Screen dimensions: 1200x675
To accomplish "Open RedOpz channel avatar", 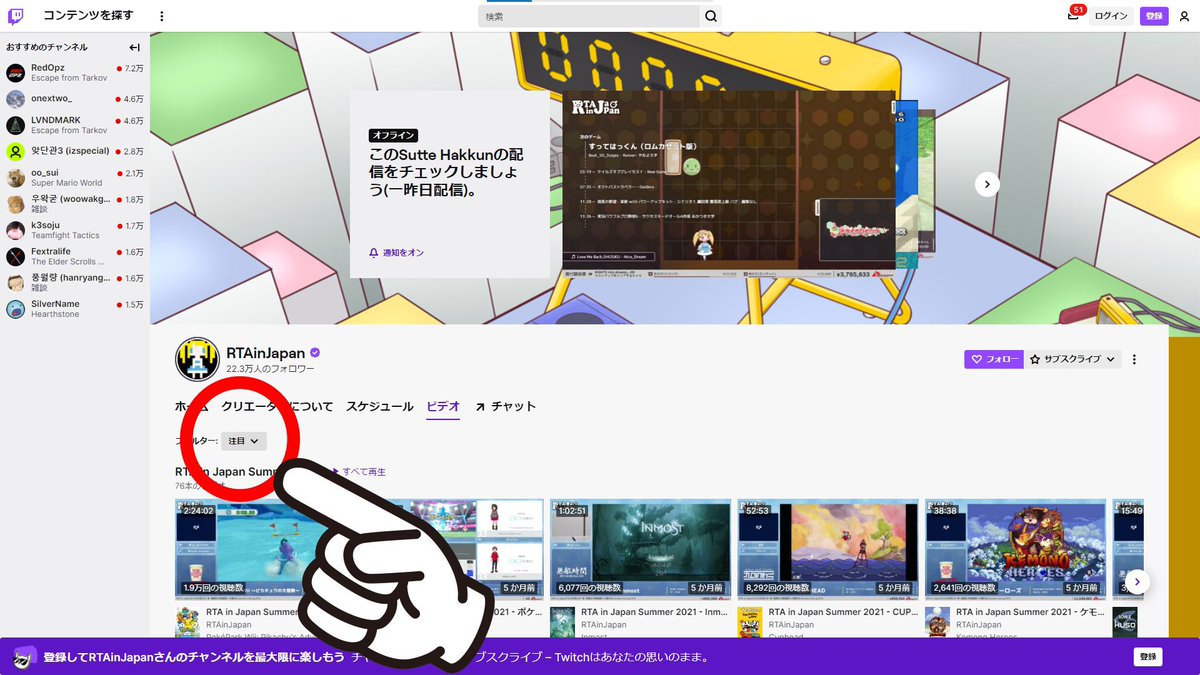I will pos(16,73).
